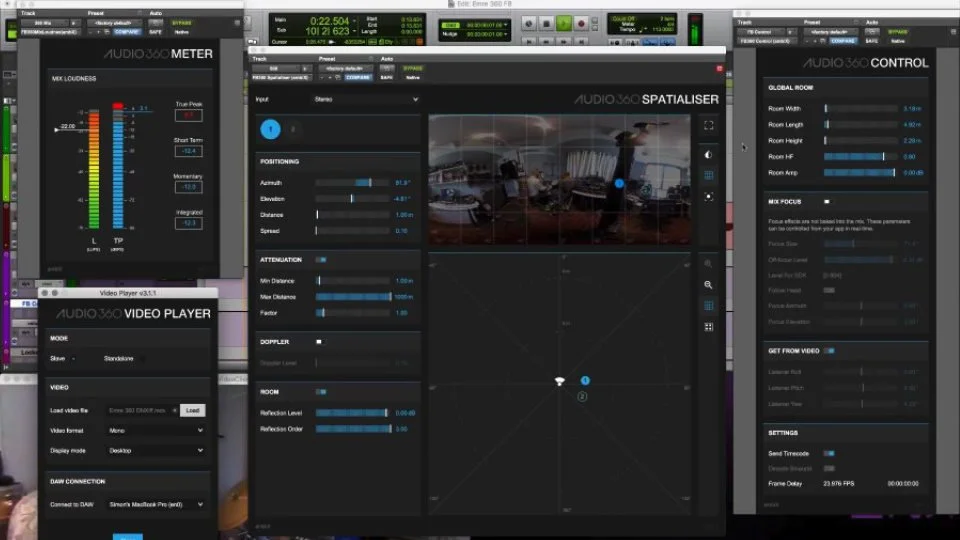960x540 pixels.
Task: Click the red close icon in Spatialiser plugin header
Action: [x=719, y=69]
